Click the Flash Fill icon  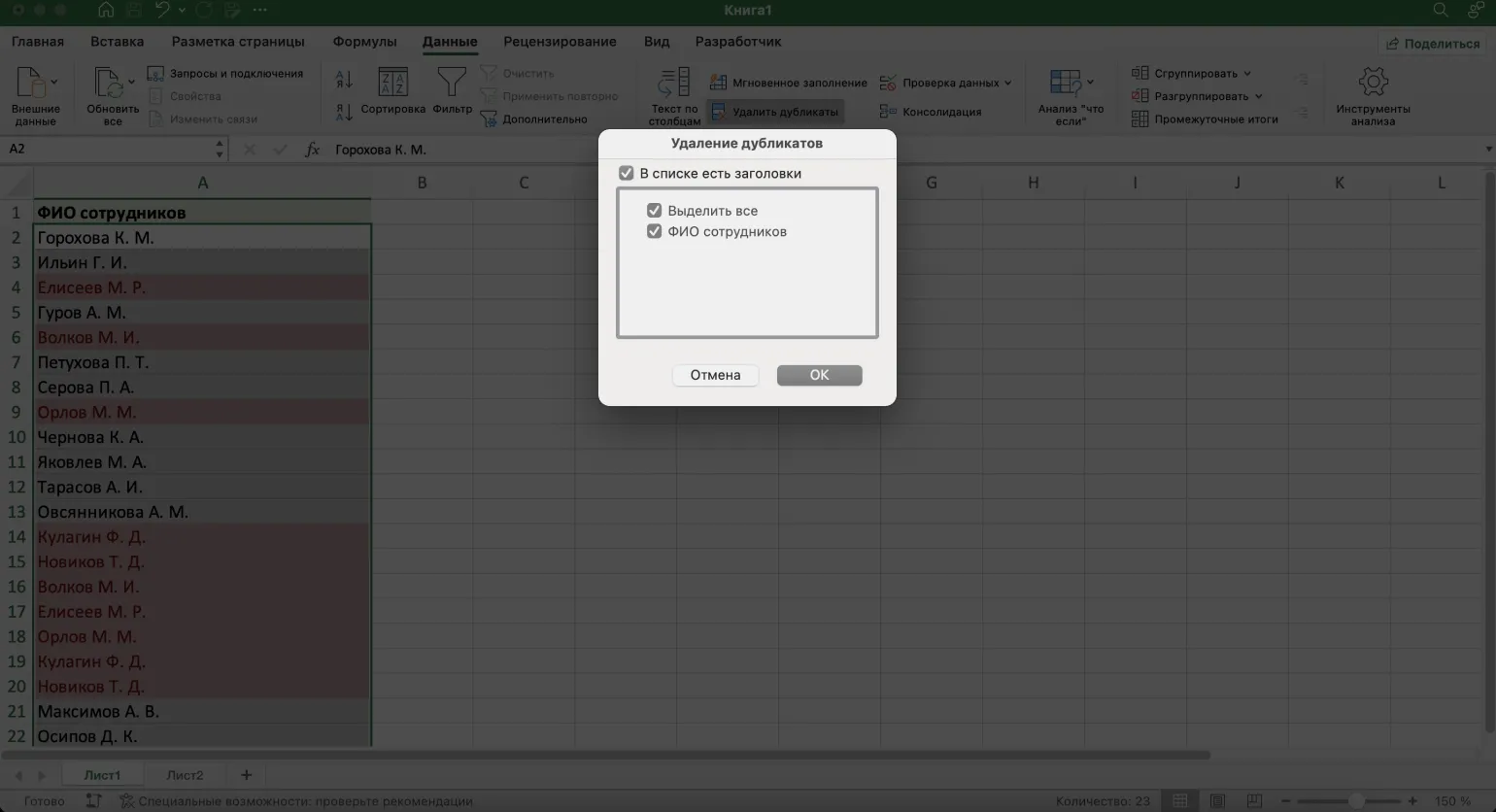coord(718,83)
